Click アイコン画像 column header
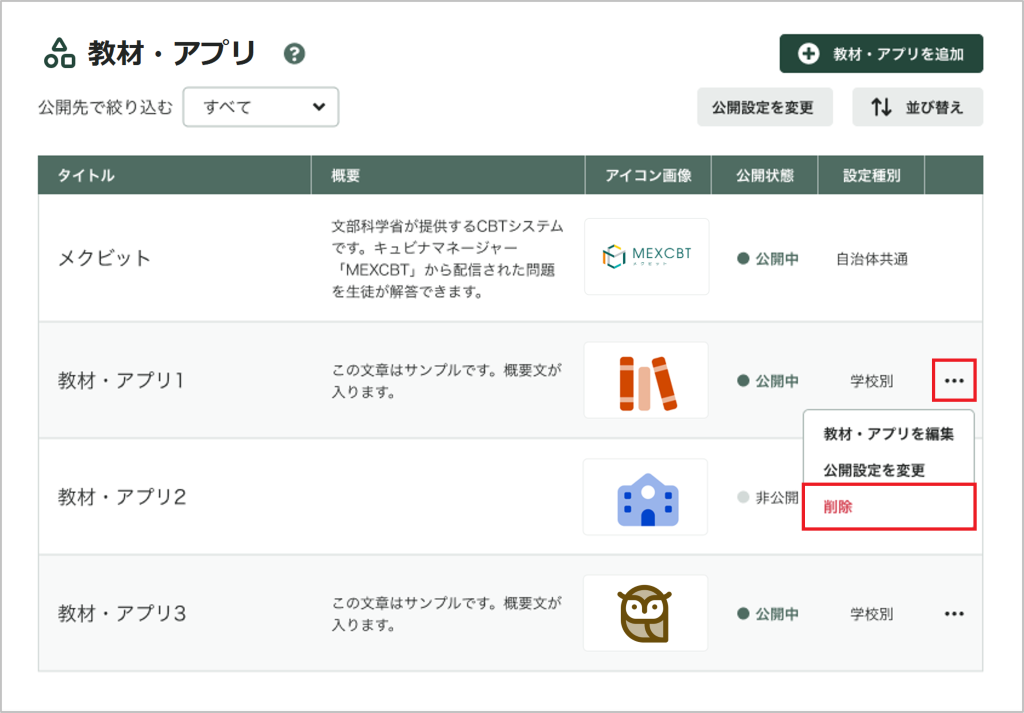This screenshot has width=1024, height=713. click(648, 175)
